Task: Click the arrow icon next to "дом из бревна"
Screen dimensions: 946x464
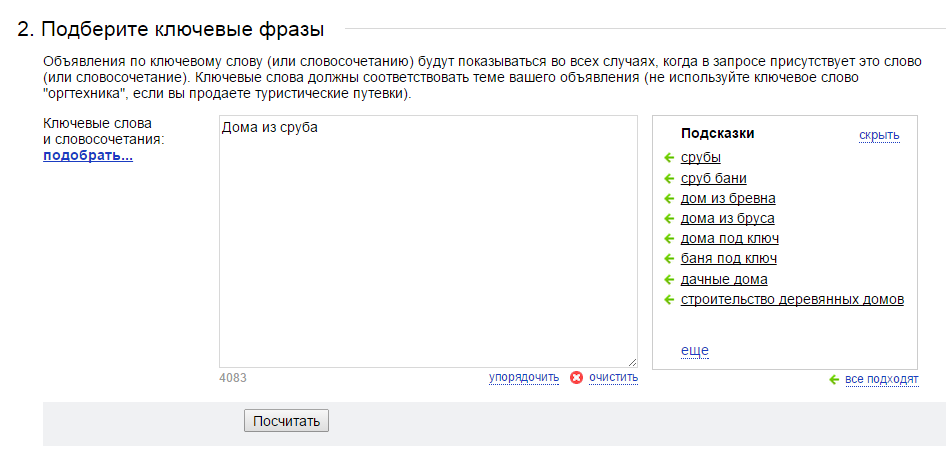Action: click(x=669, y=198)
